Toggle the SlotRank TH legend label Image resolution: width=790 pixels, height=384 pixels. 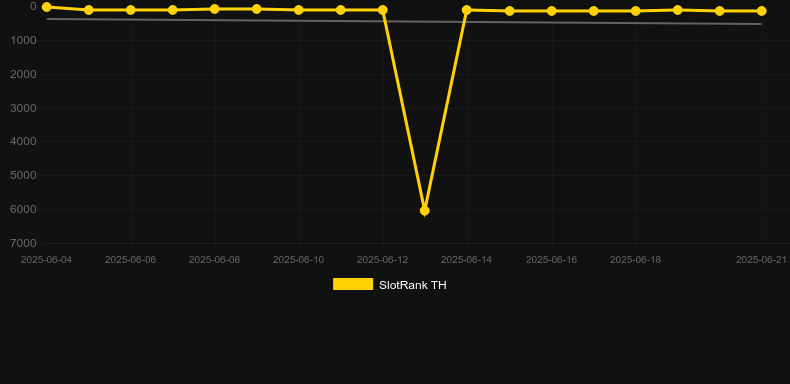[413, 285]
